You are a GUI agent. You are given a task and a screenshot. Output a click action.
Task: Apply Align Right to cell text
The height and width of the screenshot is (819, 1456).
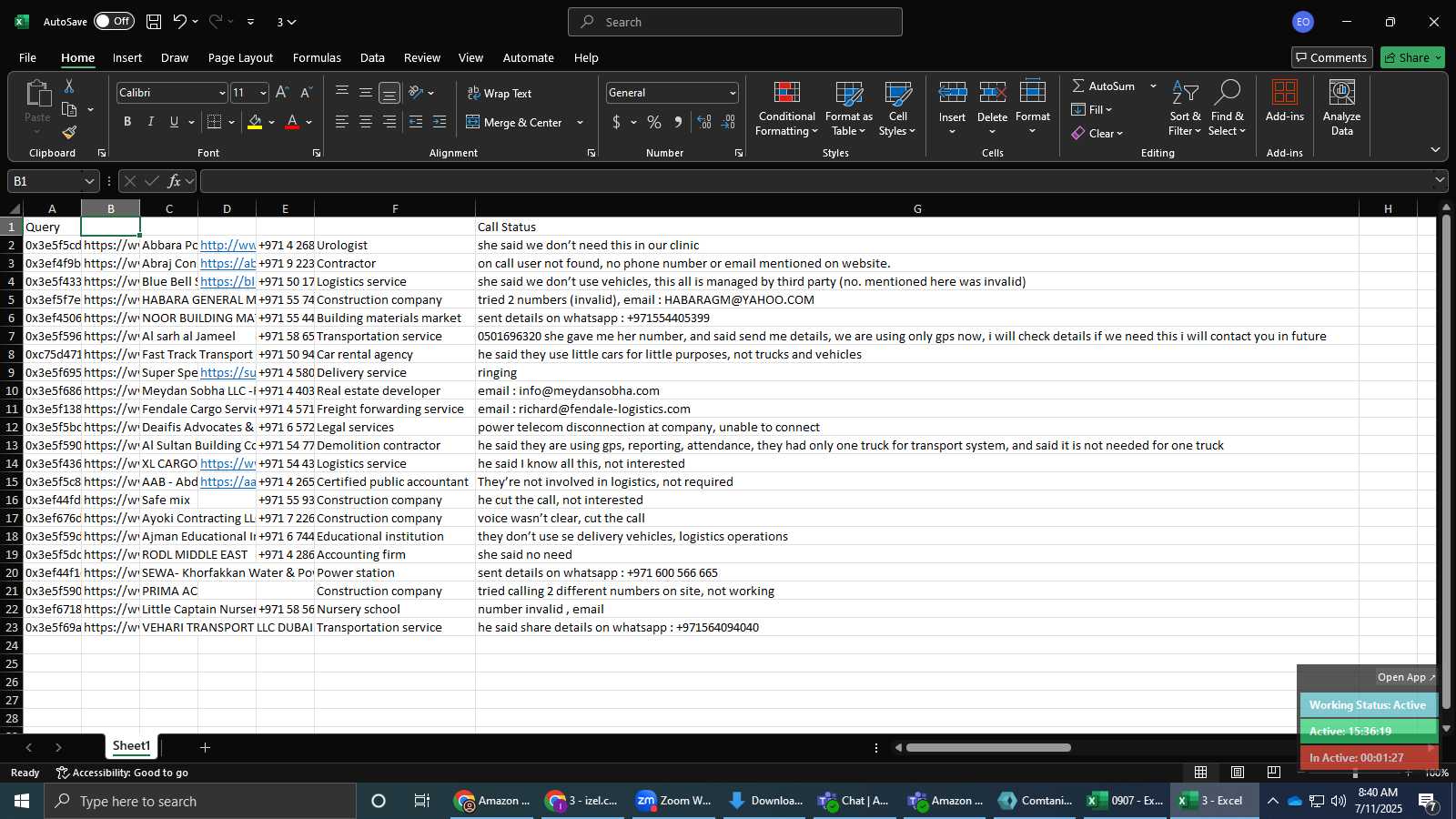(389, 122)
